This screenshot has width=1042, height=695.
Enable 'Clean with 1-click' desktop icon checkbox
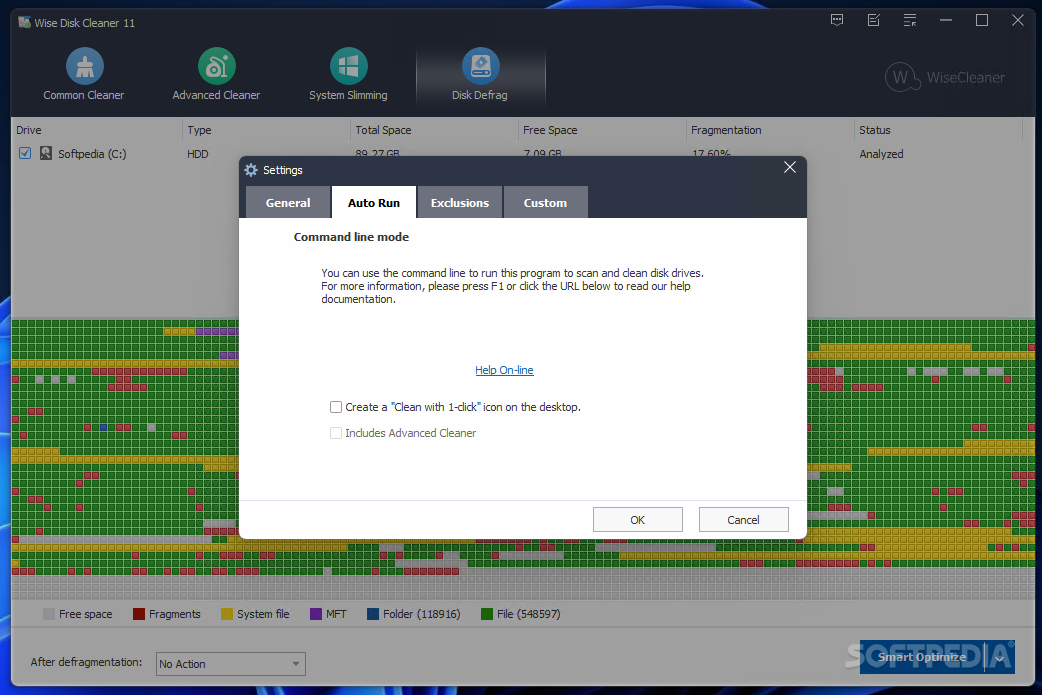pyautogui.click(x=336, y=407)
